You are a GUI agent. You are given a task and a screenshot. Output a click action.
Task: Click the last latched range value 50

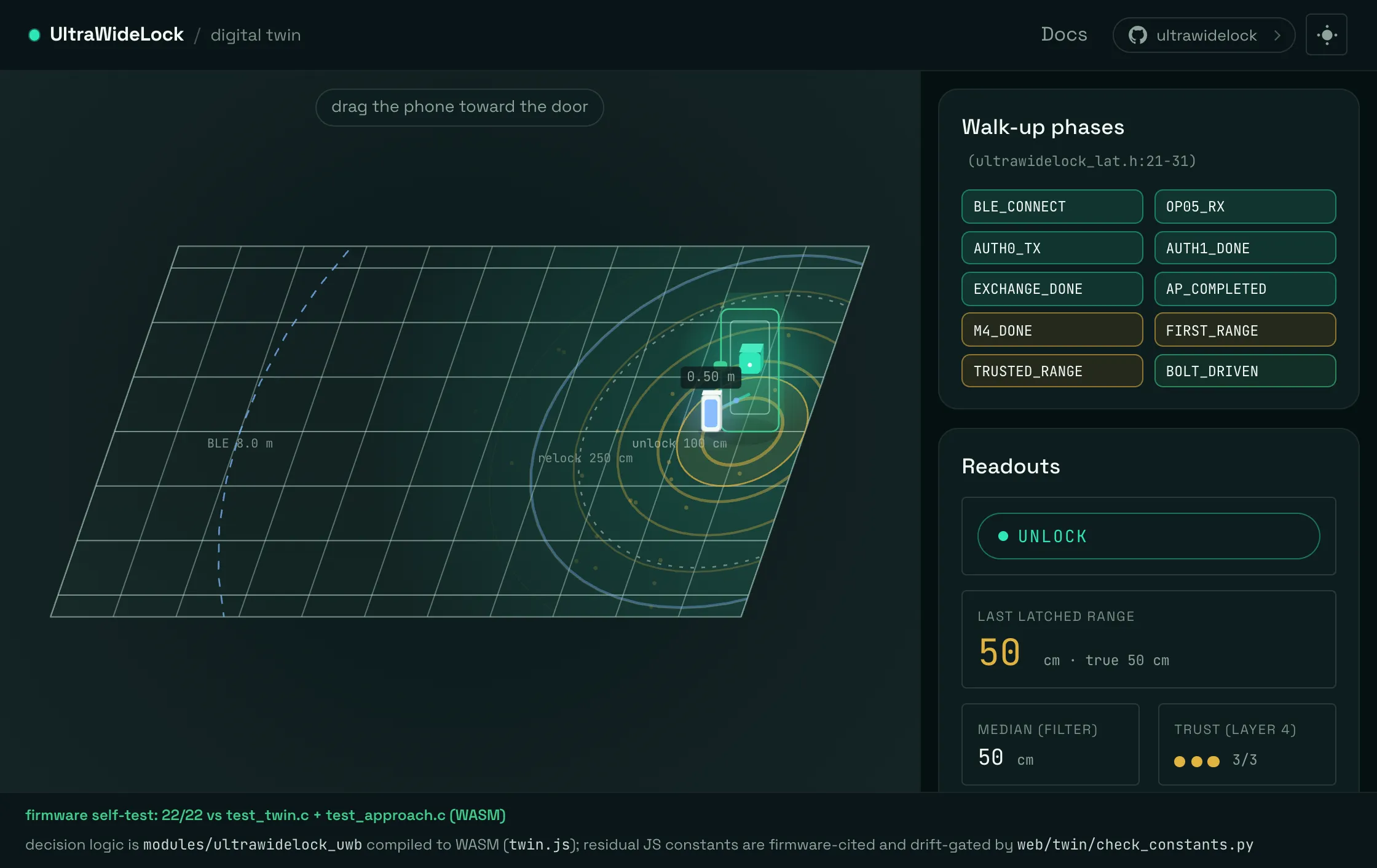(x=1000, y=652)
